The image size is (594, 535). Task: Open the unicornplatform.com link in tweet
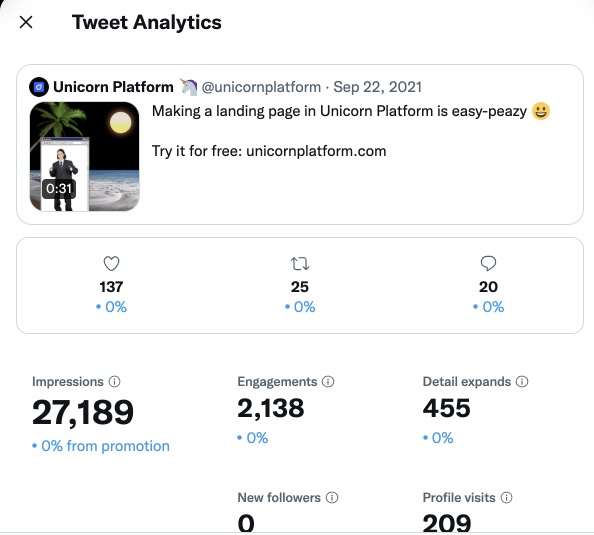(x=316, y=151)
